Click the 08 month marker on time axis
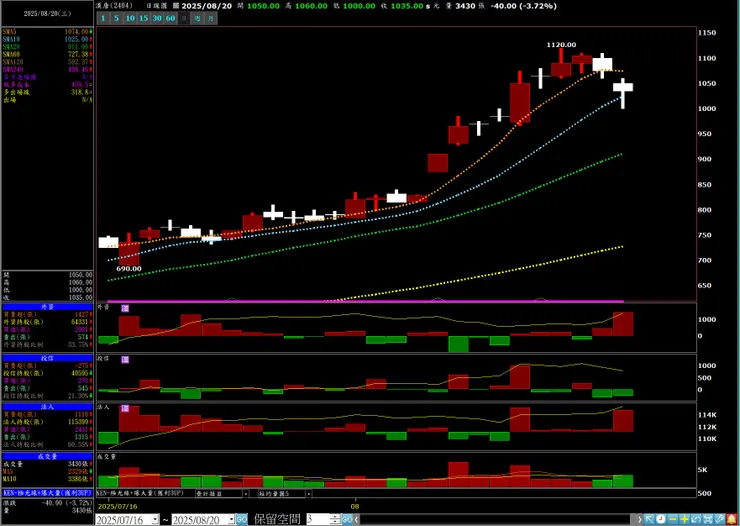Screen dimensions: 740x526 point(355,506)
